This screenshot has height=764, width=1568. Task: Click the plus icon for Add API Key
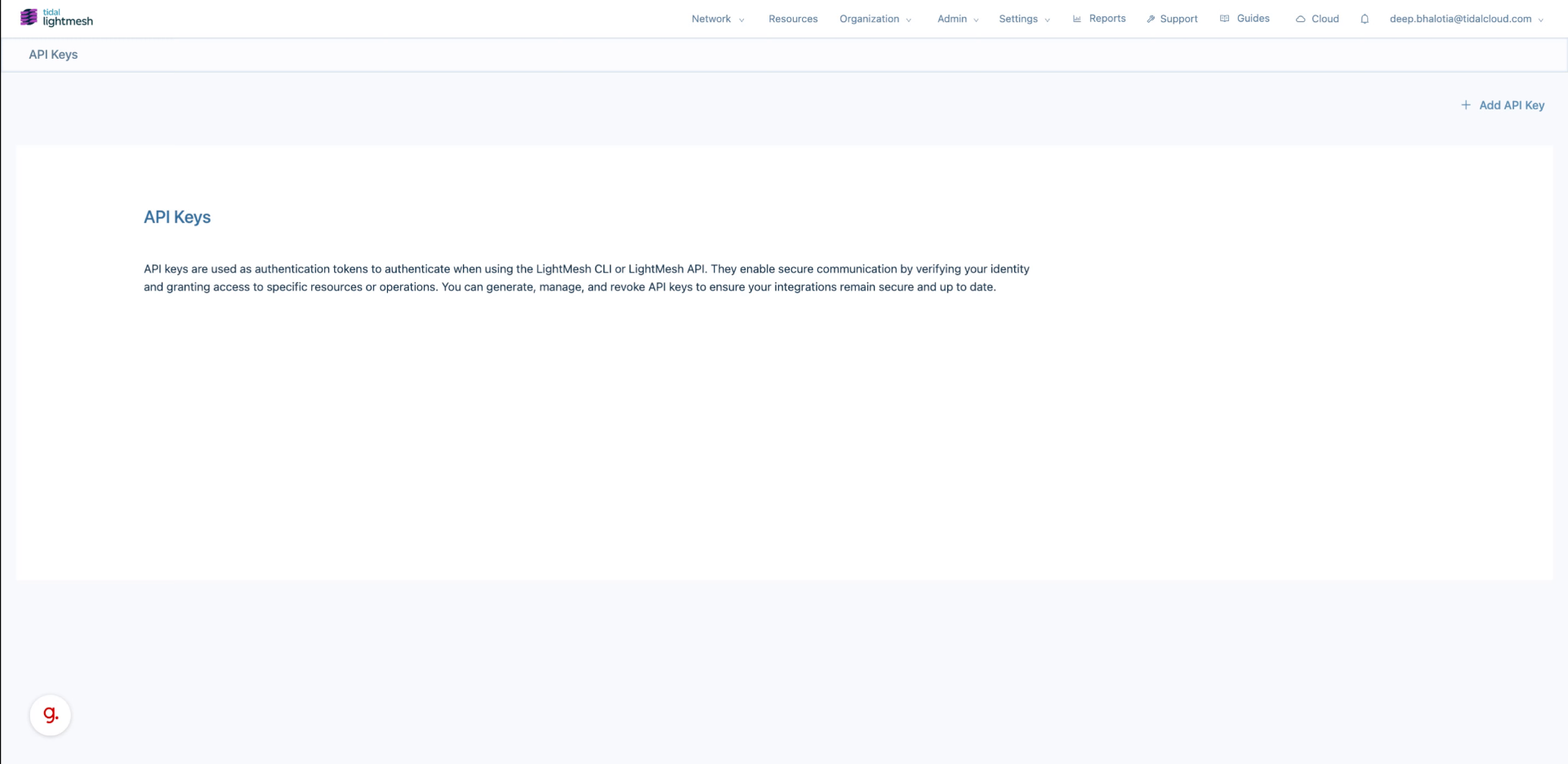1466,105
